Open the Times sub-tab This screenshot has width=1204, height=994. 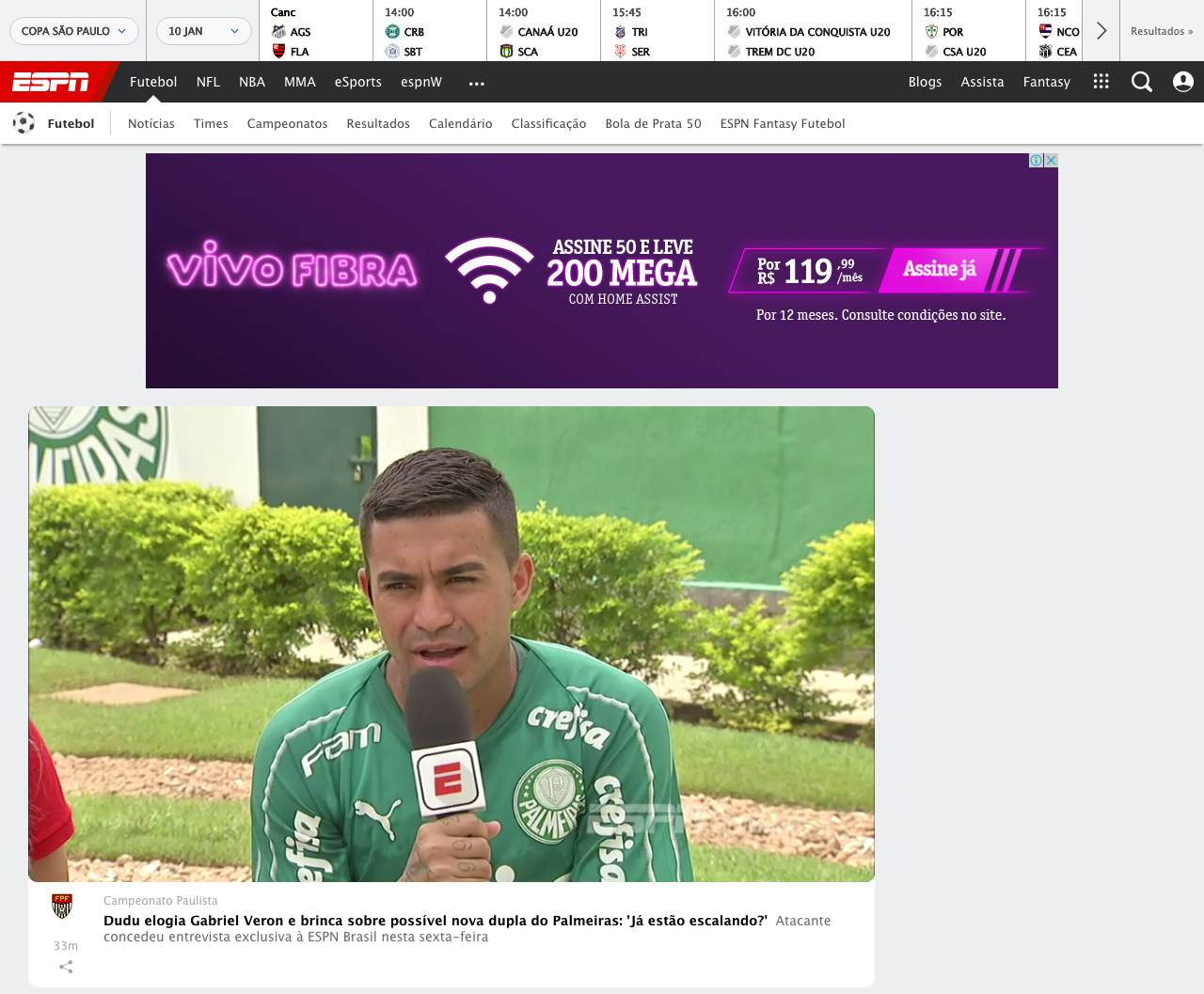coord(211,123)
